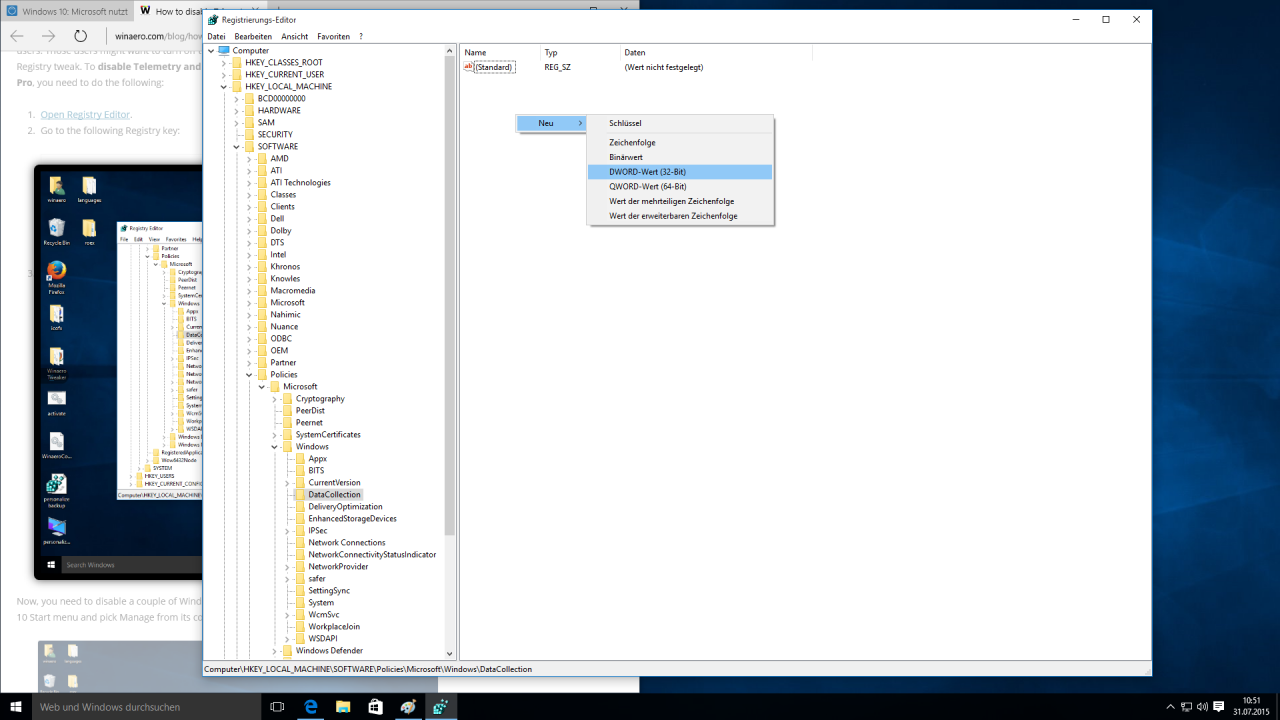This screenshot has height=720, width=1280.
Task: Select Zeichenfolge in the Neu submenu
Action: coord(680,142)
